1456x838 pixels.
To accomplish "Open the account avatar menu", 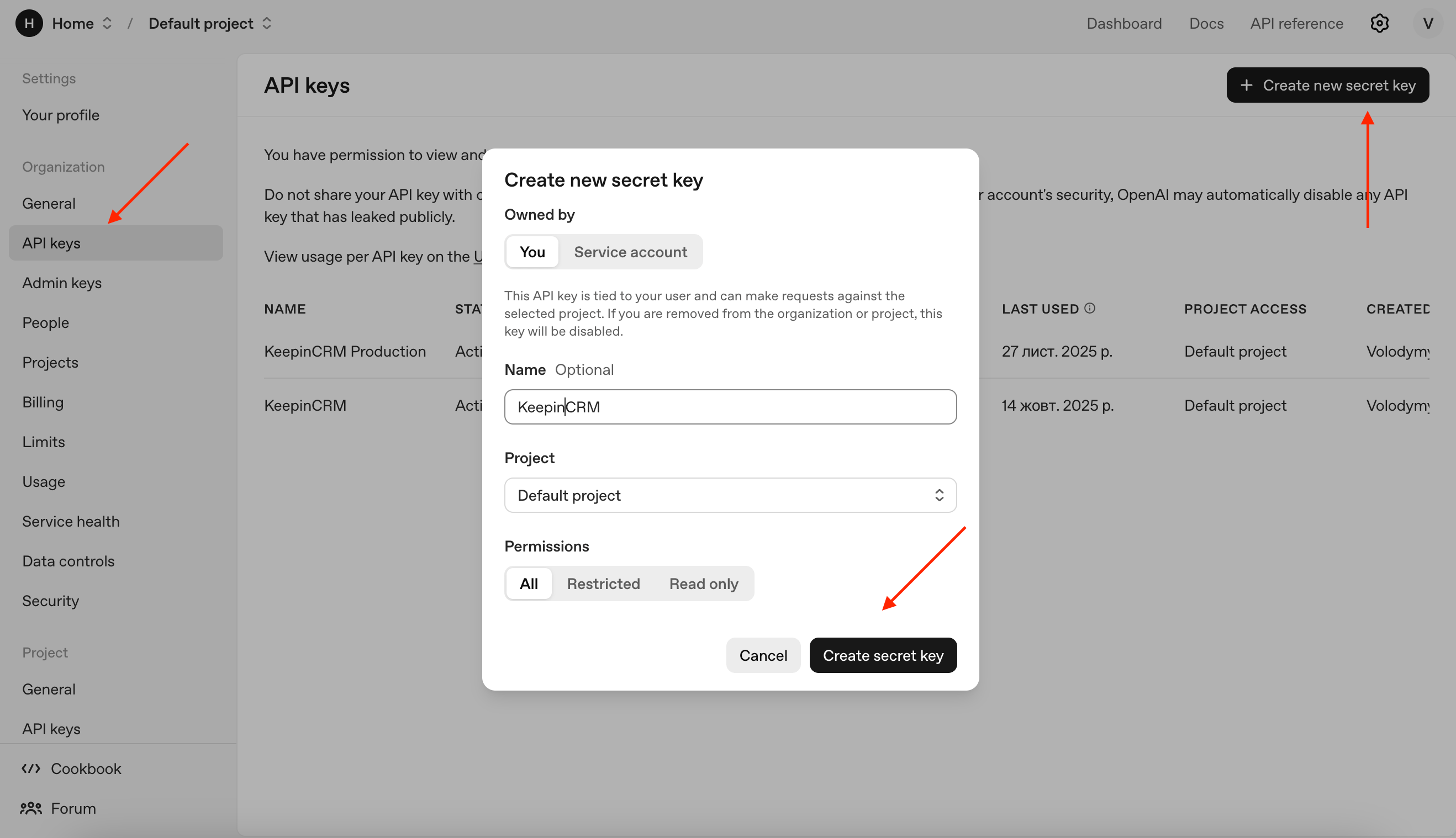I will click(x=1427, y=23).
